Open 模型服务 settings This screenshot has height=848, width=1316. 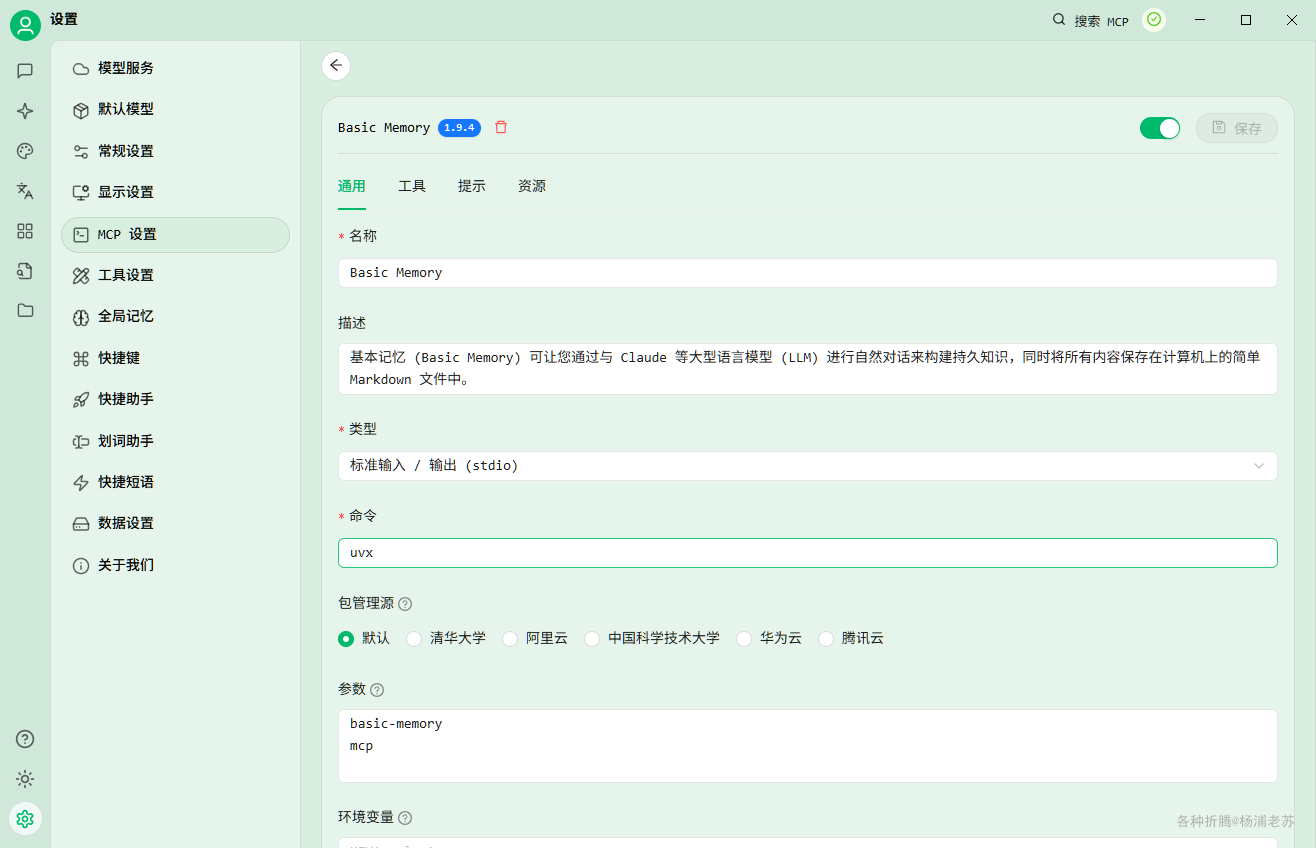coord(175,68)
